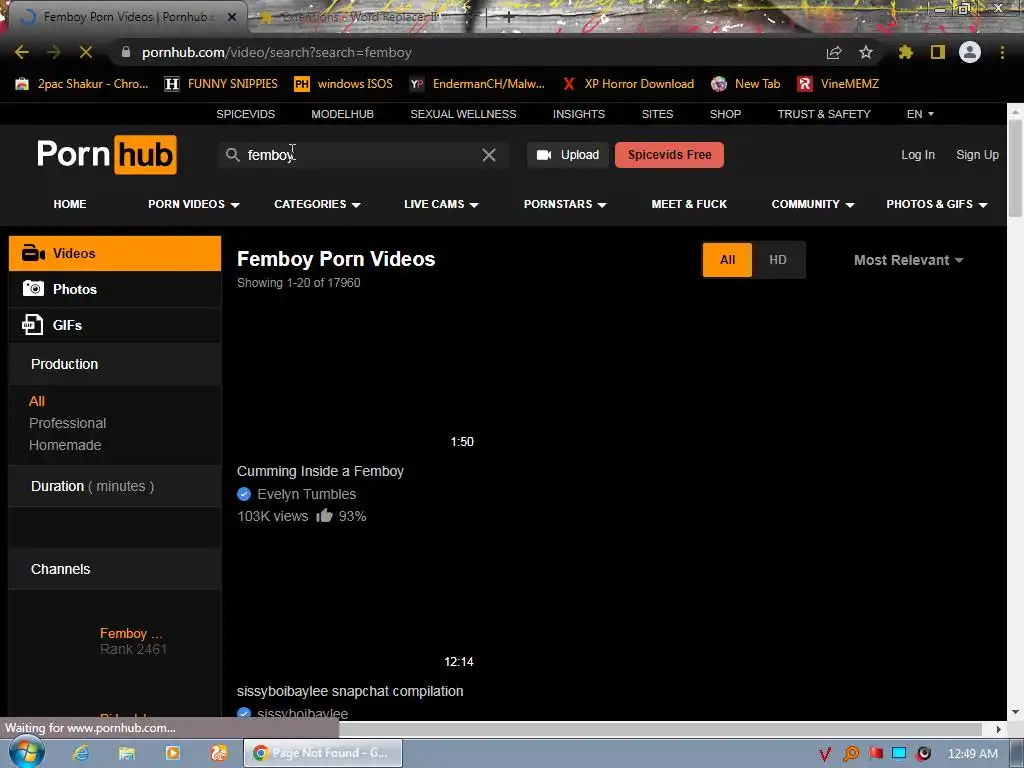Open the 2pac Shakur bookmark
1024x768 pixels.
tap(82, 84)
